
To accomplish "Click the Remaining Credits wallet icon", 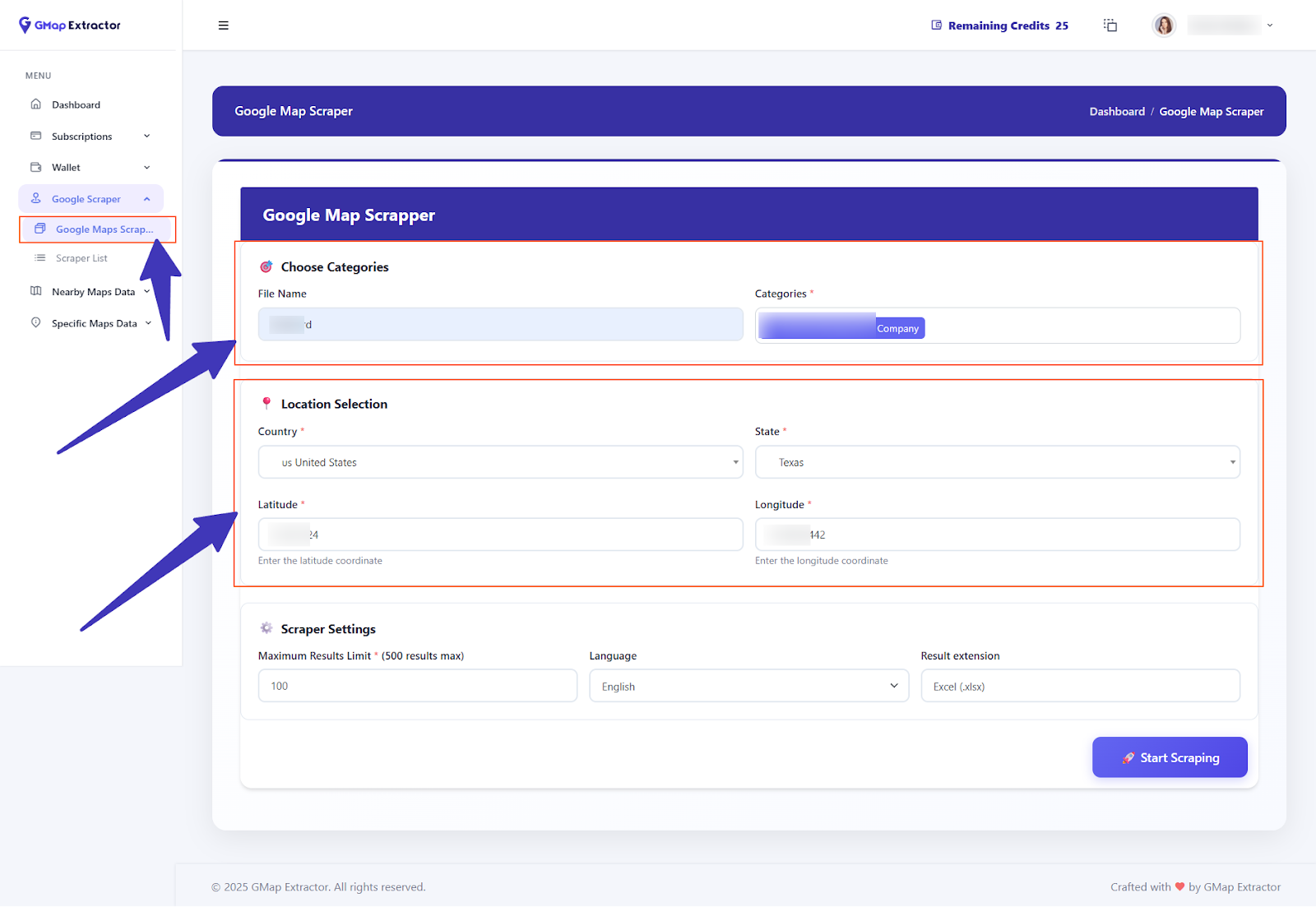I will 936,25.
